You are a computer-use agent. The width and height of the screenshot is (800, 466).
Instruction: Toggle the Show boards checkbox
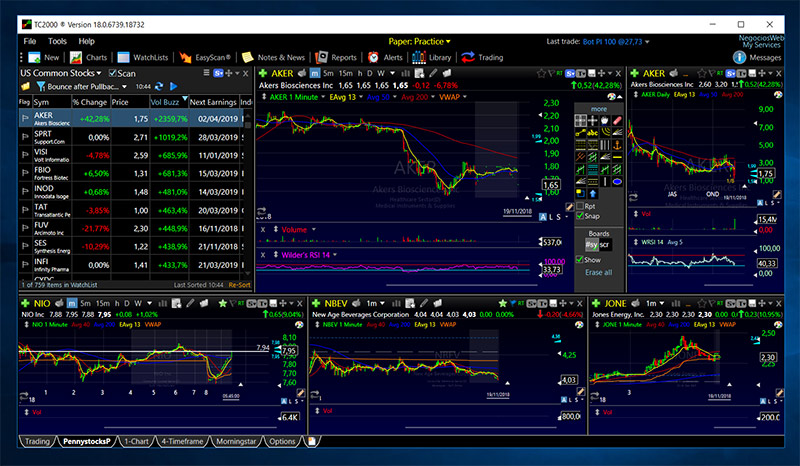(x=580, y=259)
